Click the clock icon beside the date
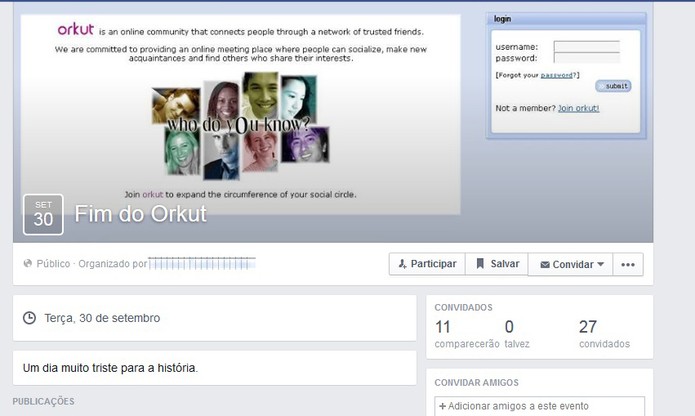Image resolution: width=695 pixels, height=416 pixels. [x=29, y=318]
